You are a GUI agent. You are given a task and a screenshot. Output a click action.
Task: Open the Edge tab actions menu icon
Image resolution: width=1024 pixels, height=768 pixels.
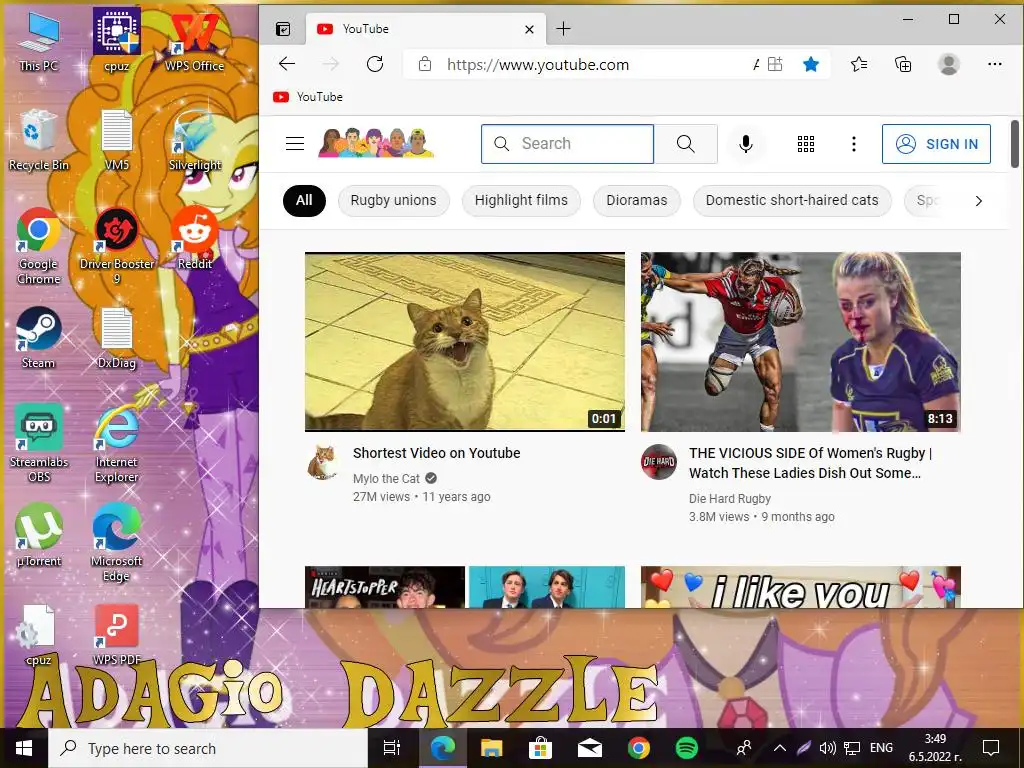tap(283, 29)
